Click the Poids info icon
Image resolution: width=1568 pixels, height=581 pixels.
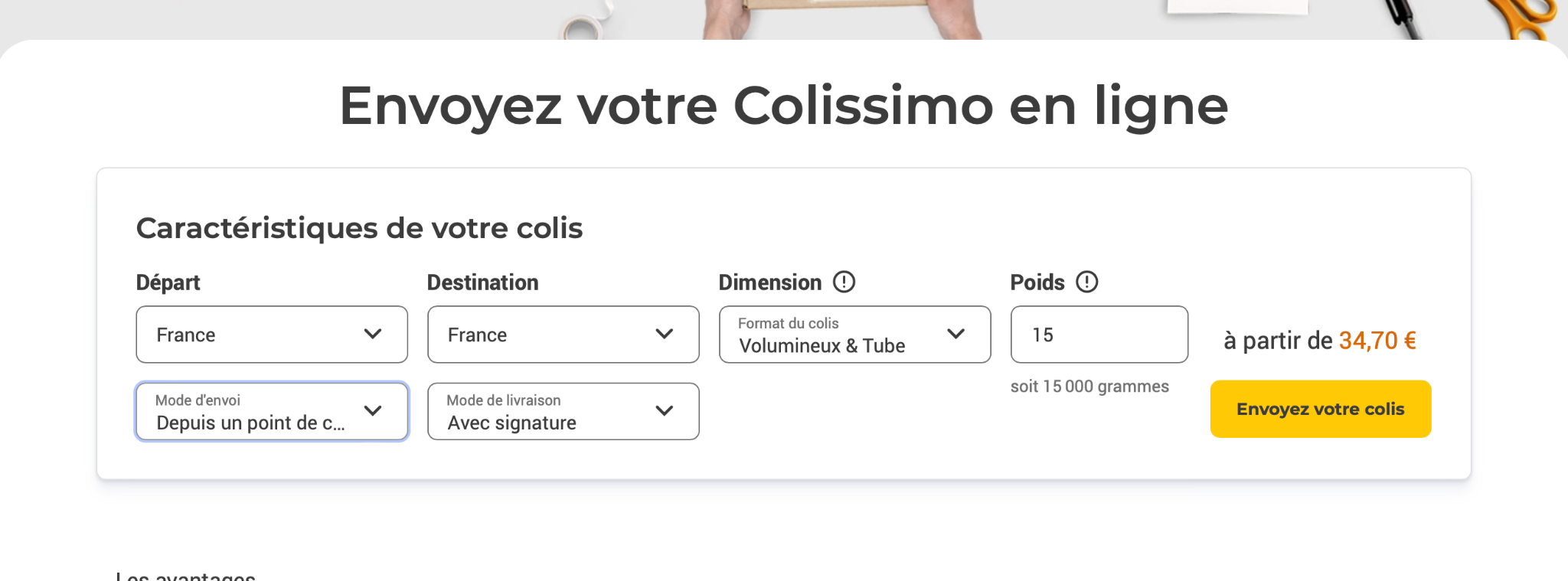click(x=1086, y=282)
